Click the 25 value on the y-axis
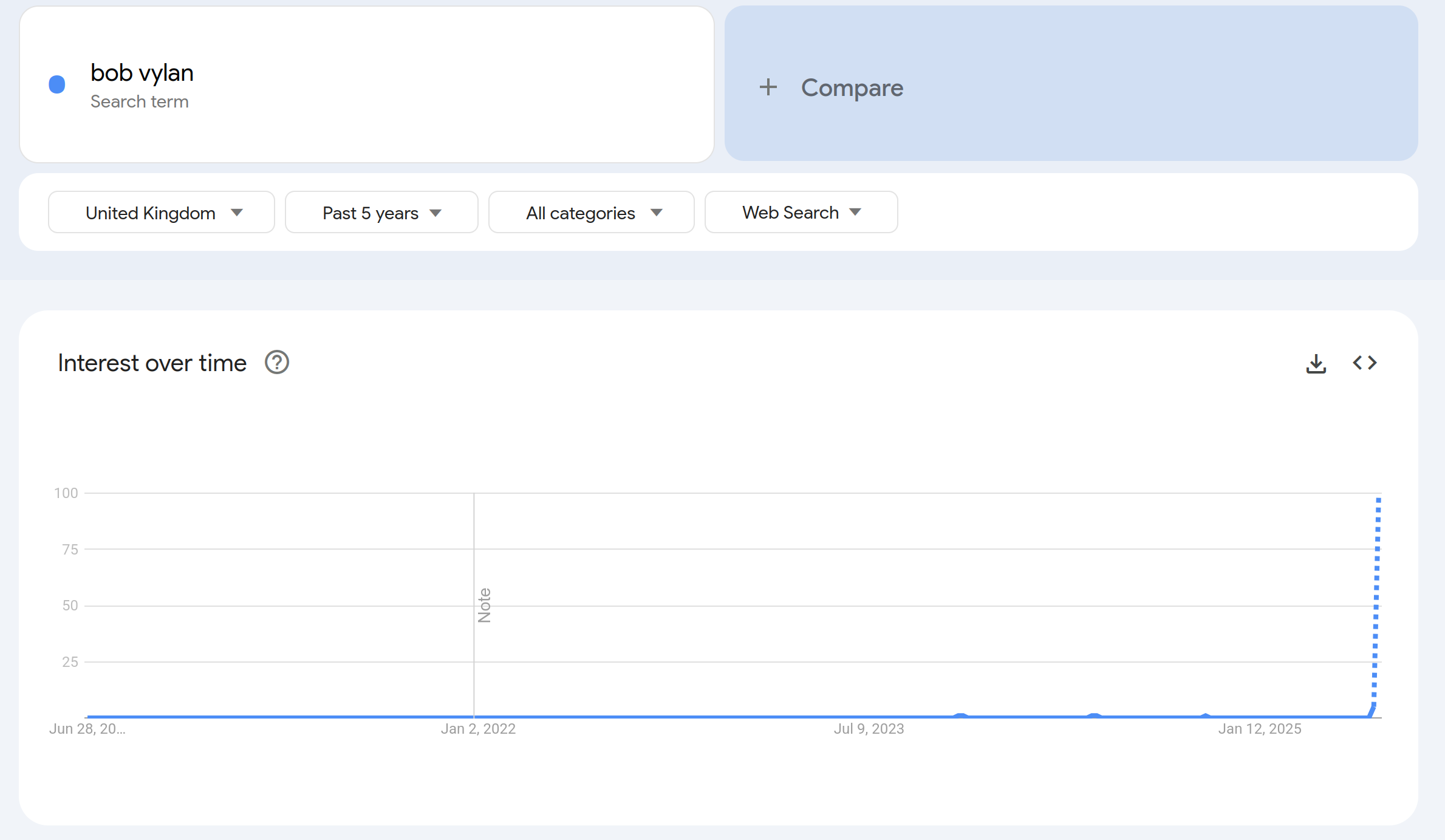The height and width of the screenshot is (840, 1445). coord(70,661)
